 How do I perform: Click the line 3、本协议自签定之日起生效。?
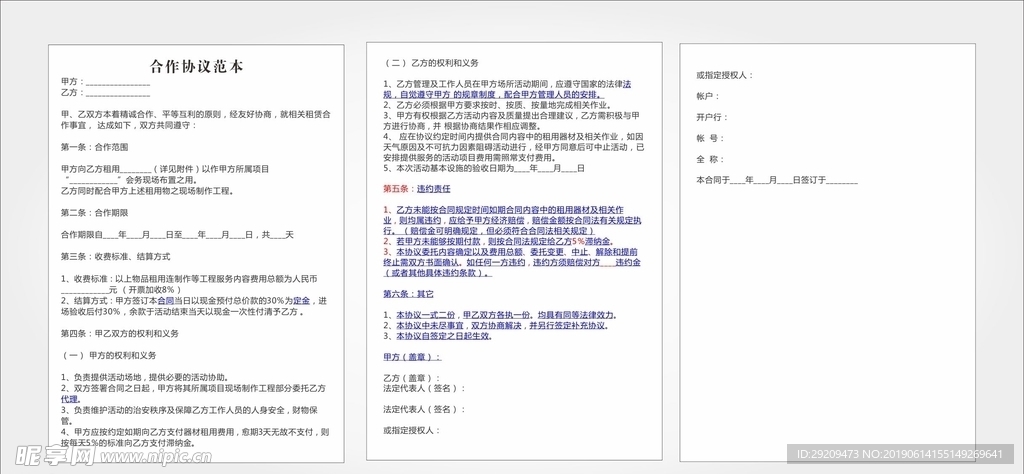pos(438,336)
